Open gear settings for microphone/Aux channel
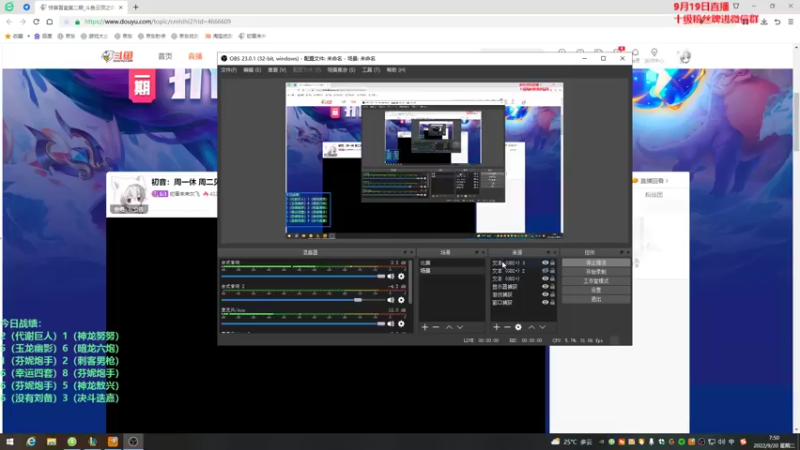 (x=402, y=324)
